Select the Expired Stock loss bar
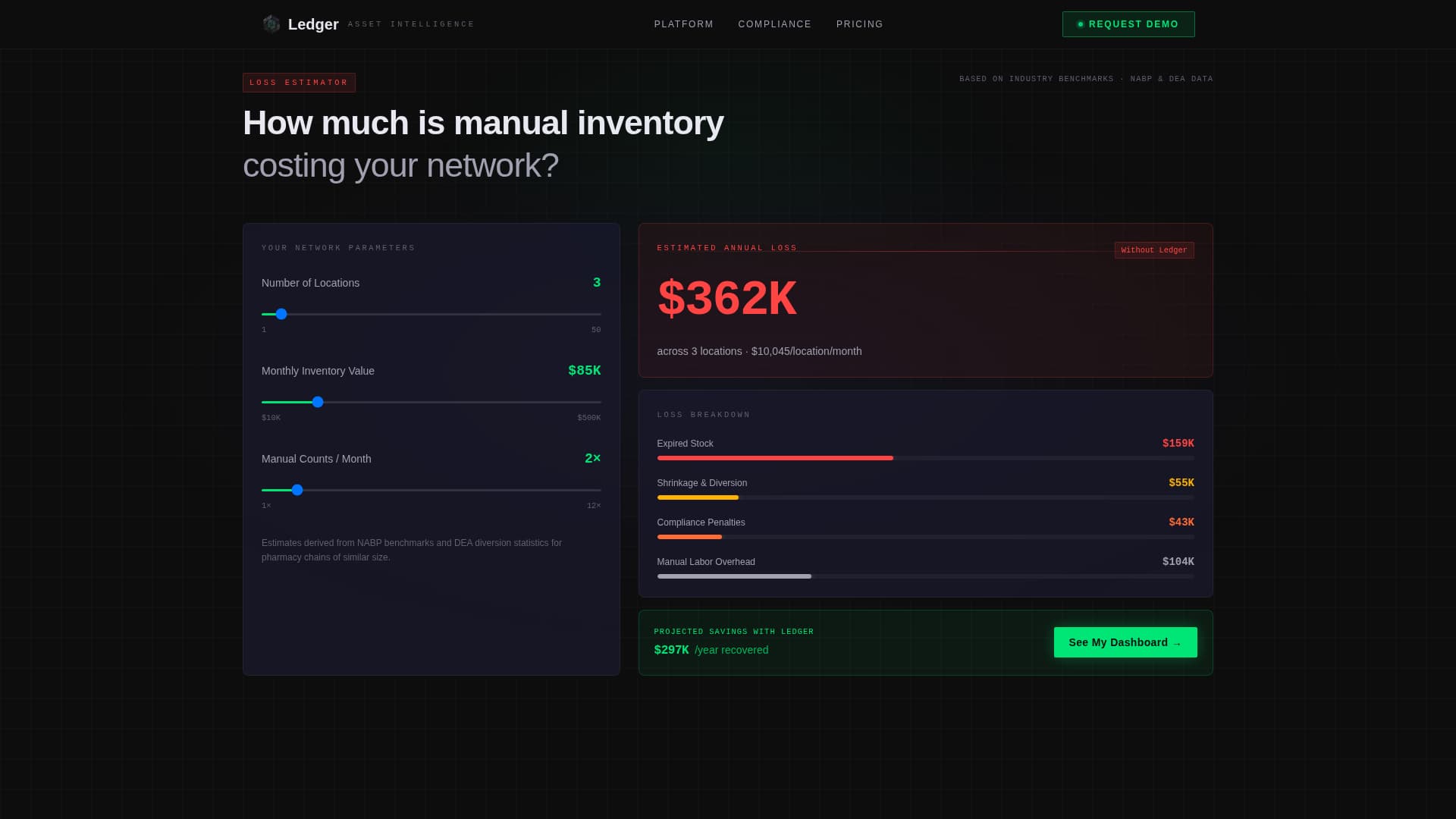Screen dimensions: 1456x819 coord(925,458)
